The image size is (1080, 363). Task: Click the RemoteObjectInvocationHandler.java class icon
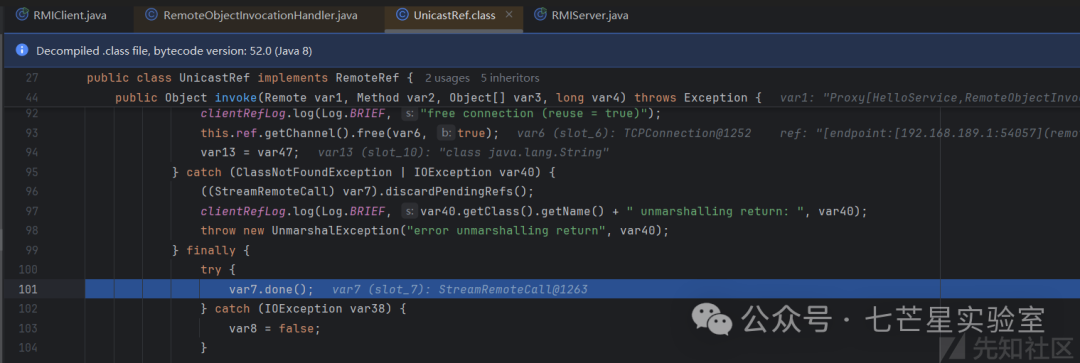pyautogui.click(x=152, y=15)
